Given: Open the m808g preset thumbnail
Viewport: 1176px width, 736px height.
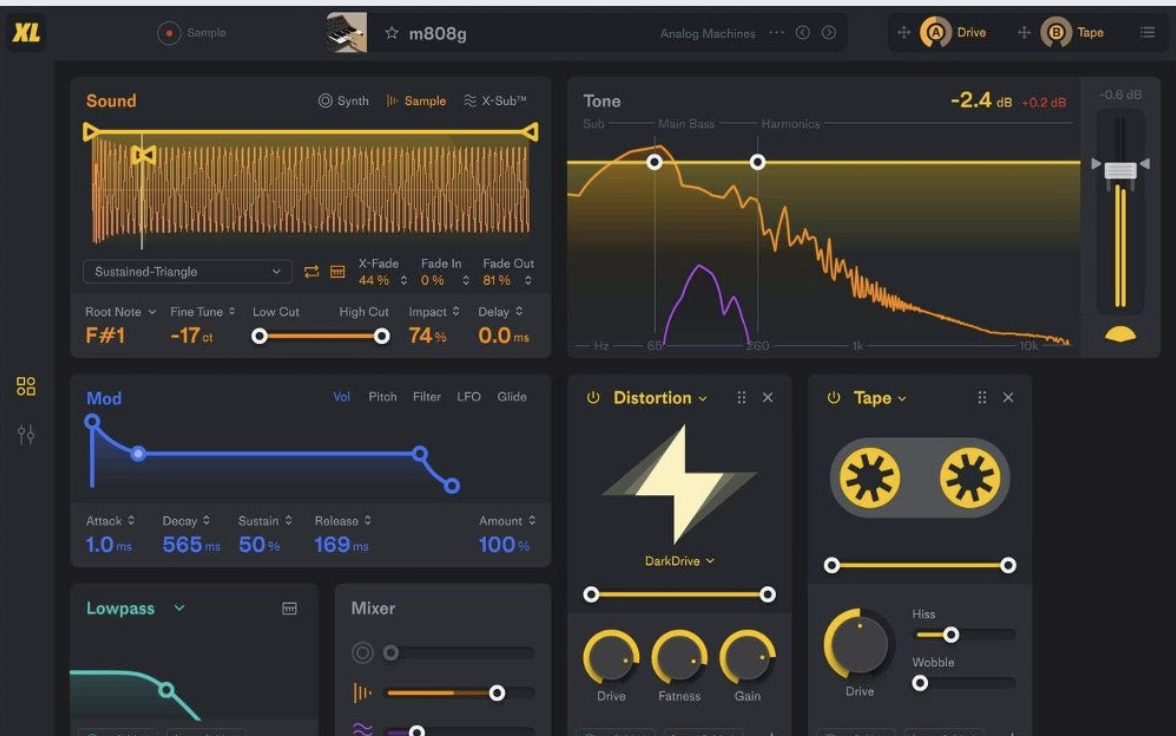Looking at the screenshot, I should pos(346,32).
